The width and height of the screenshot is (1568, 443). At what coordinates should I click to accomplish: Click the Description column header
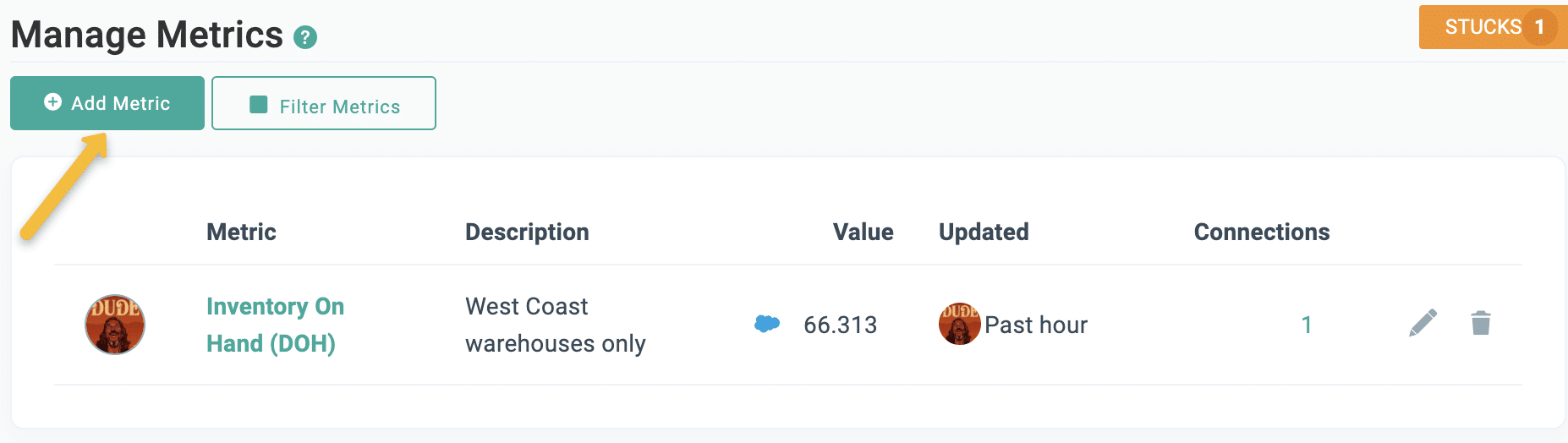coord(527,232)
